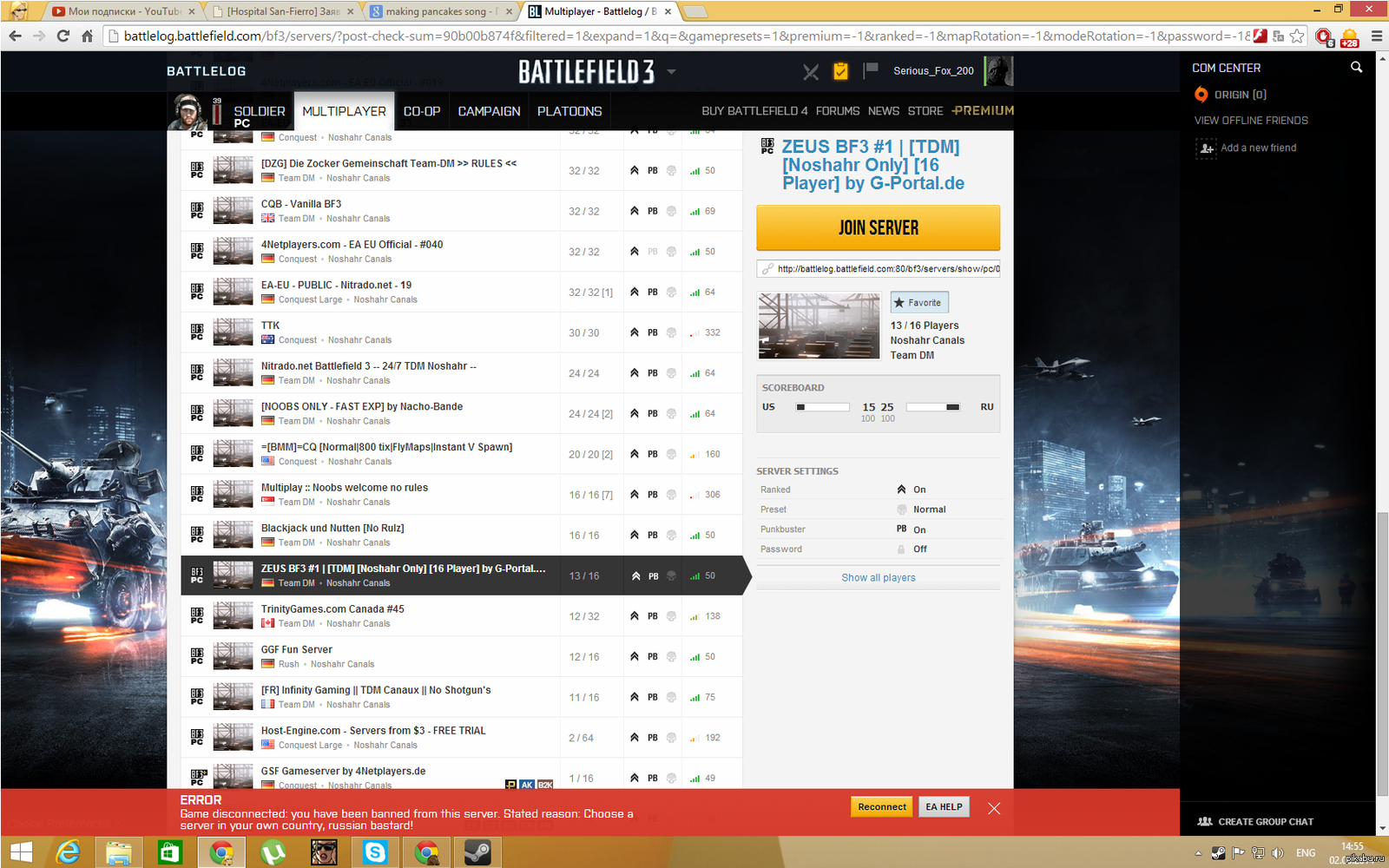This screenshot has height=868, width=1389.
Task: Click the Reconnect button in error bar
Action: point(882,807)
